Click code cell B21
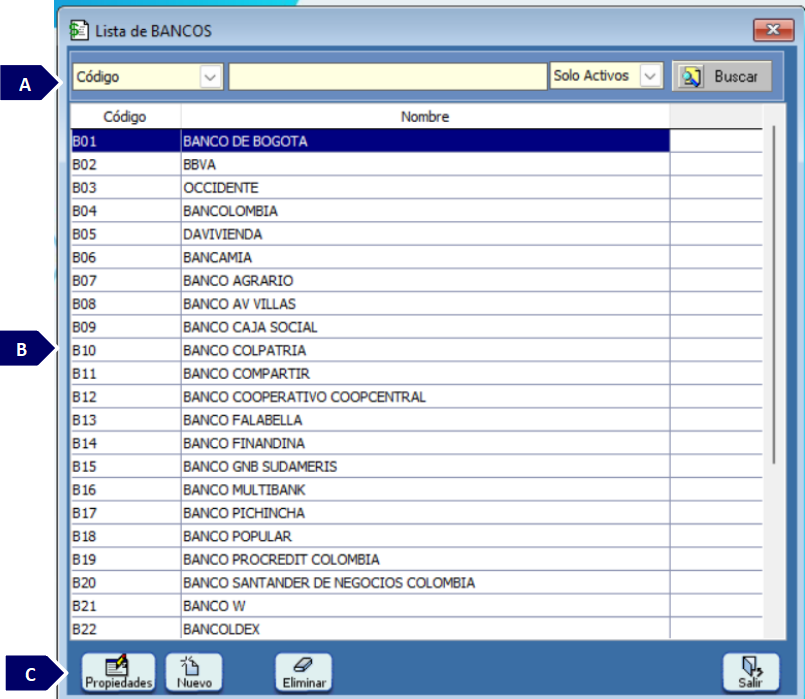This screenshot has width=805, height=699. click(126, 606)
